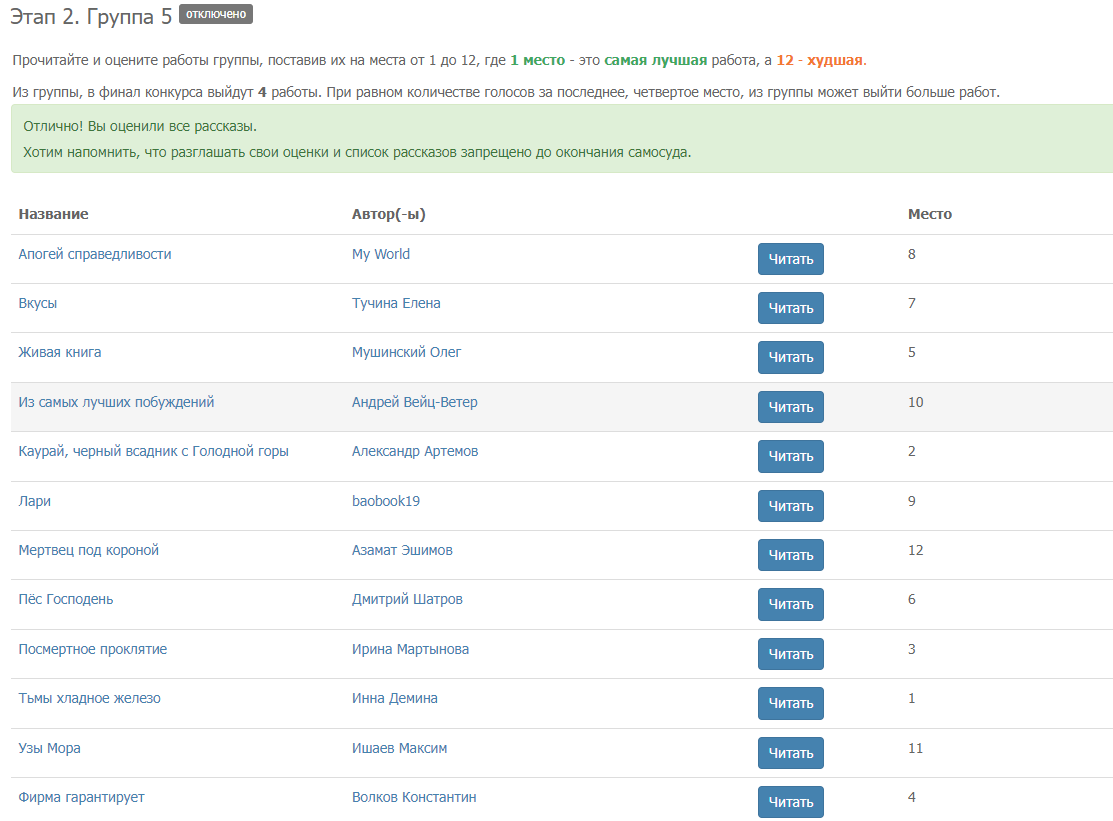
Task: View author Андрей Вейц-Ветер profile
Action: coord(414,402)
